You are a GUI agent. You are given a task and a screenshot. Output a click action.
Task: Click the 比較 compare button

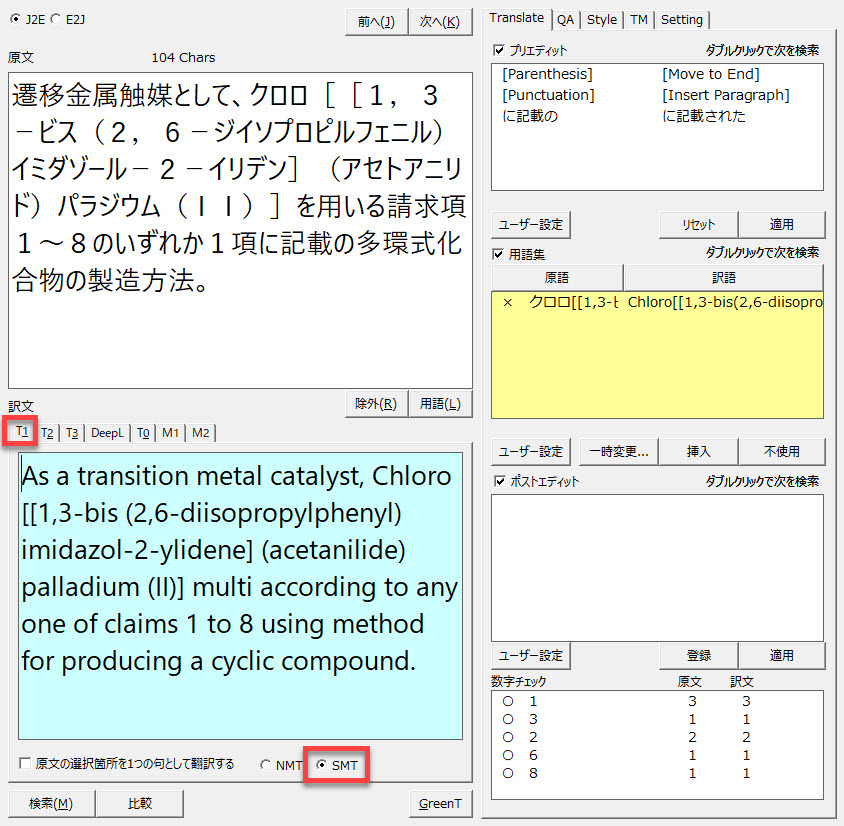click(140, 803)
